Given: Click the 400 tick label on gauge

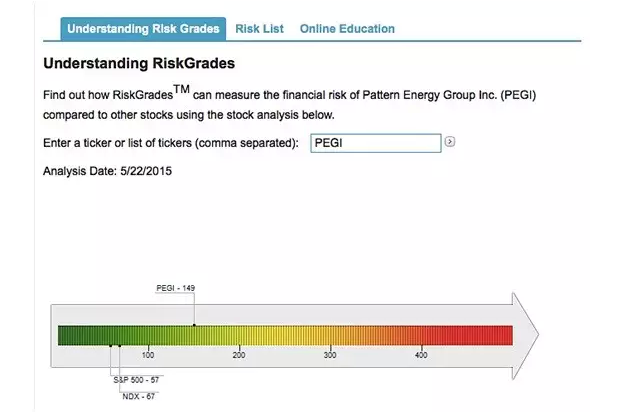Looking at the screenshot, I should (421, 355).
